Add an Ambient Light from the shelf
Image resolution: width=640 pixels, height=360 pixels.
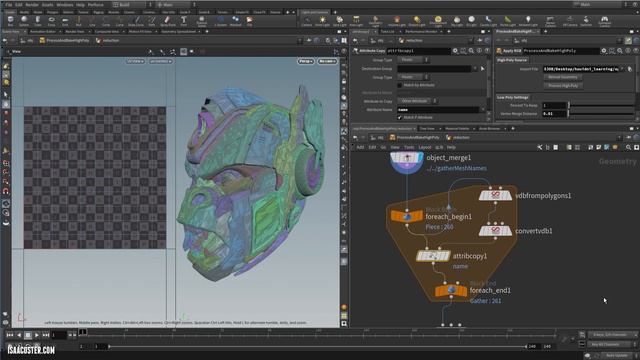(x=528, y=21)
